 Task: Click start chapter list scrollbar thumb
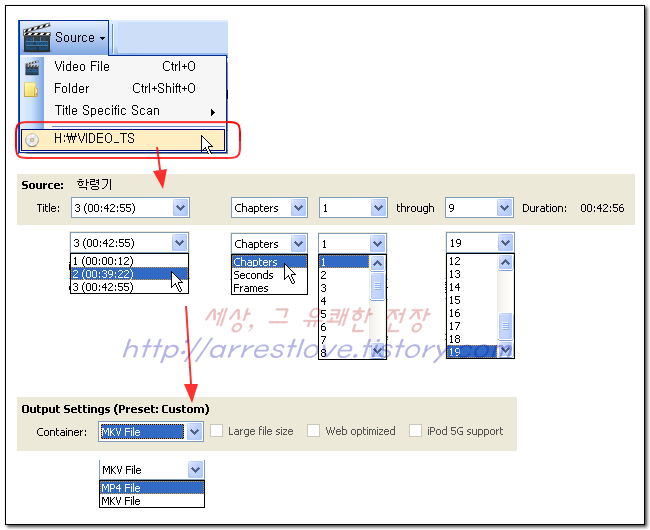click(x=377, y=286)
